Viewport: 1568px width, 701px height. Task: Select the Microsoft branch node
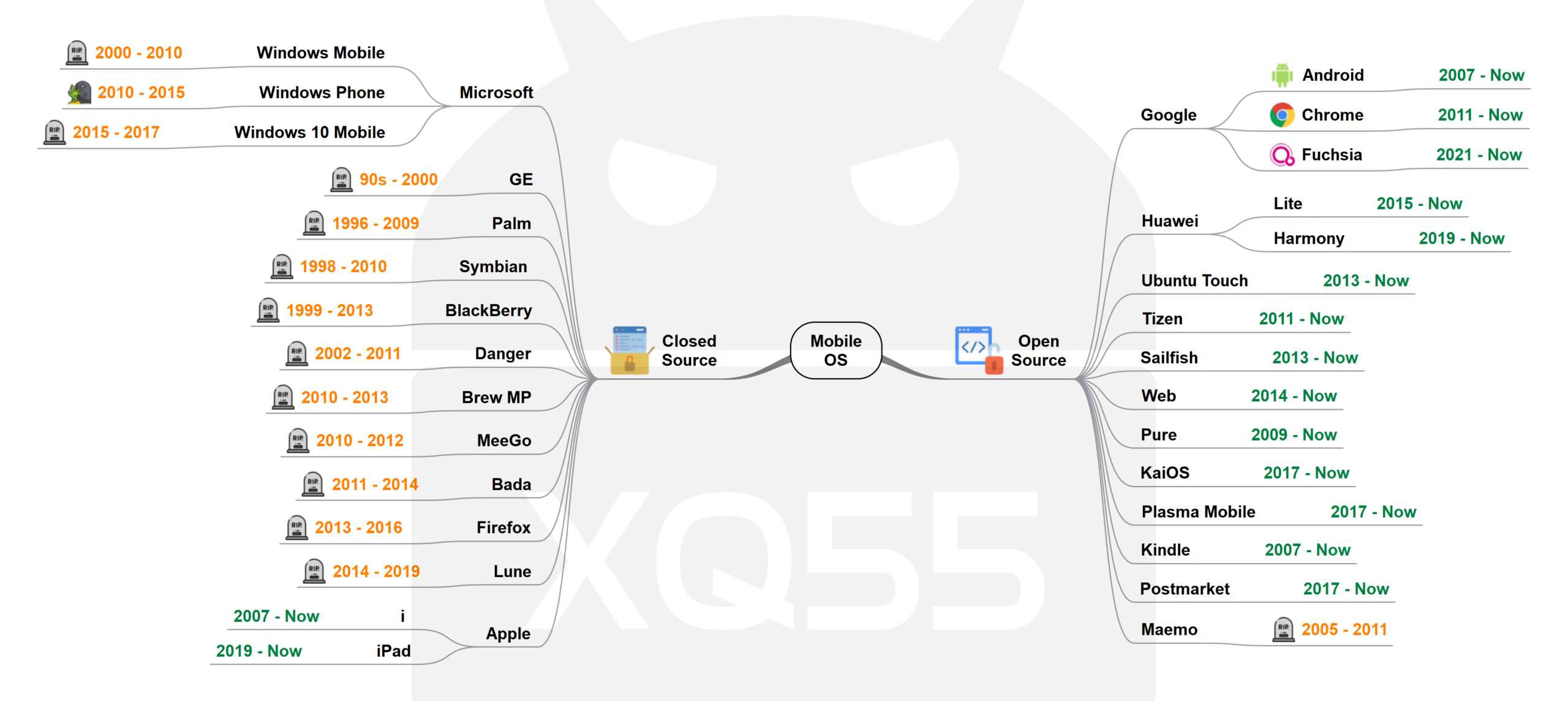496,93
